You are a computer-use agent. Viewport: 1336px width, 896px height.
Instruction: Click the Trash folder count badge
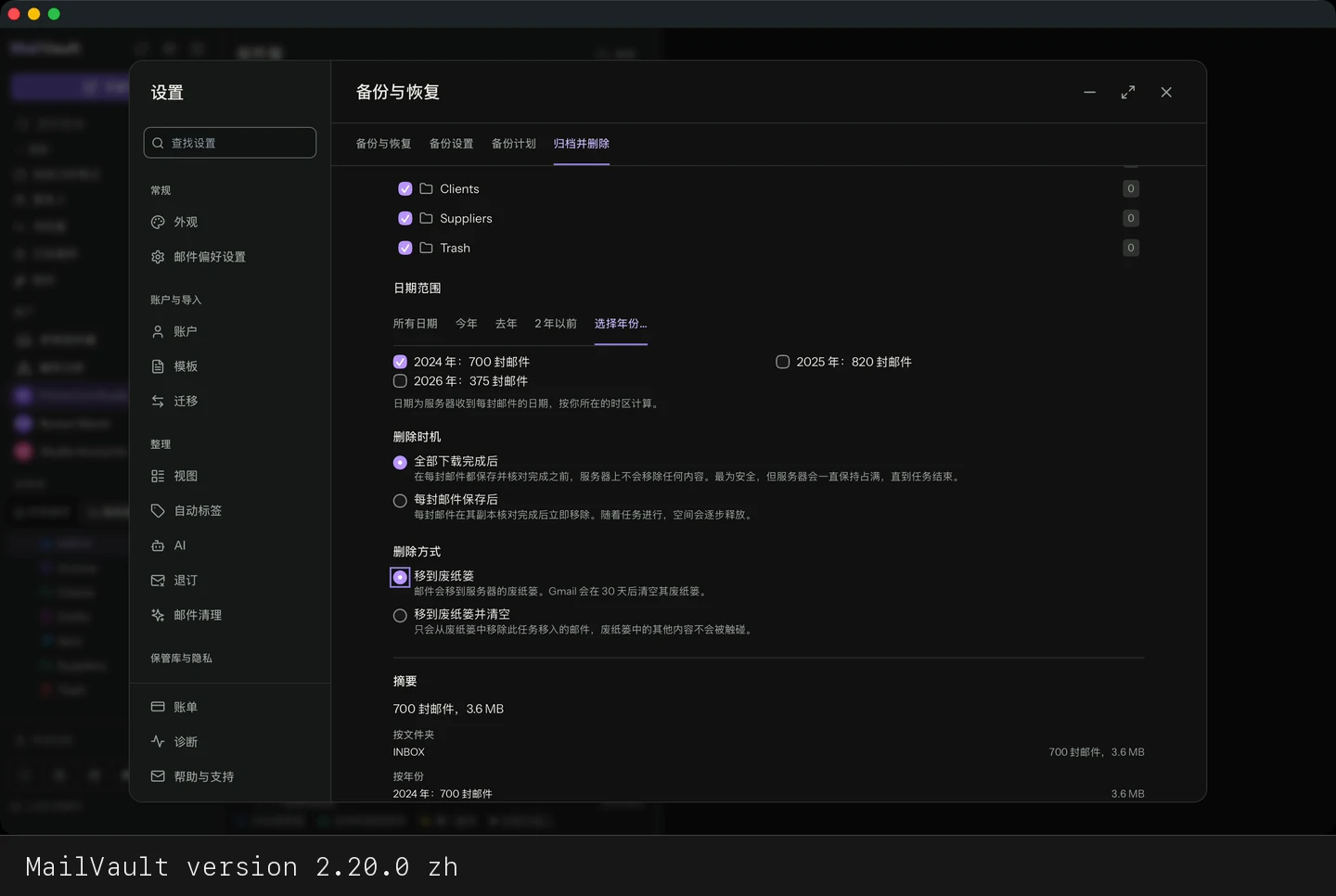(x=1131, y=248)
